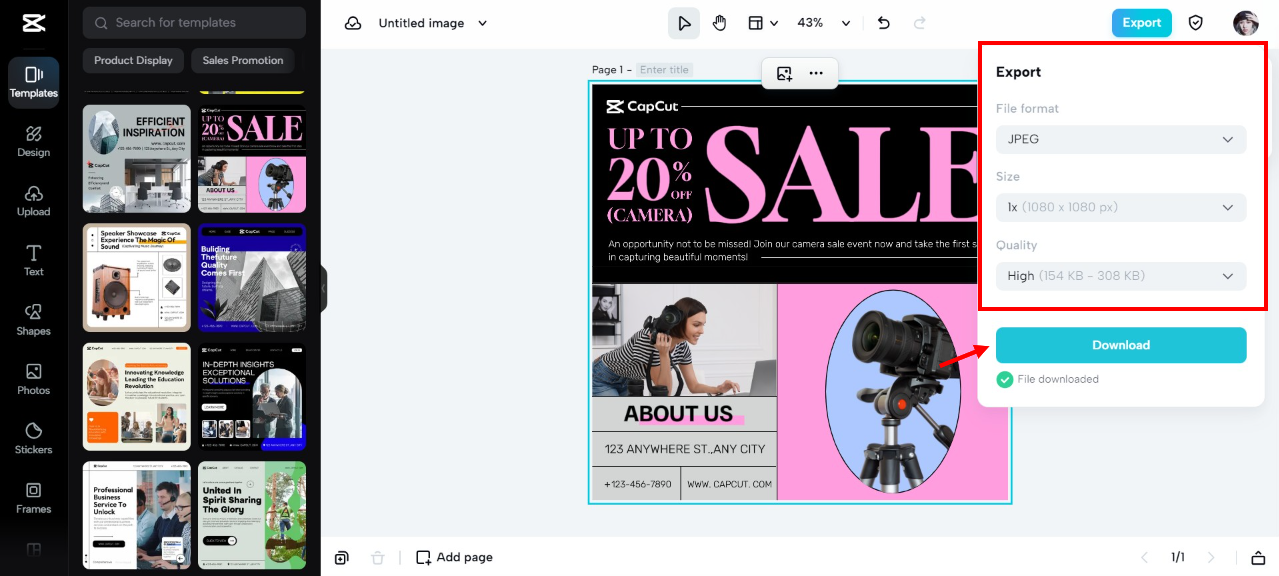
Task: Open the 43% zoom level dropdown
Action: (823, 23)
